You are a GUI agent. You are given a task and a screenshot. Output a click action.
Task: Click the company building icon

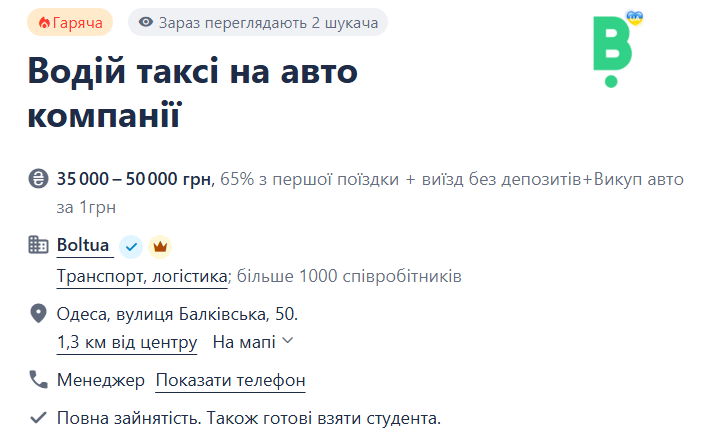pyautogui.click(x=39, y=245)
